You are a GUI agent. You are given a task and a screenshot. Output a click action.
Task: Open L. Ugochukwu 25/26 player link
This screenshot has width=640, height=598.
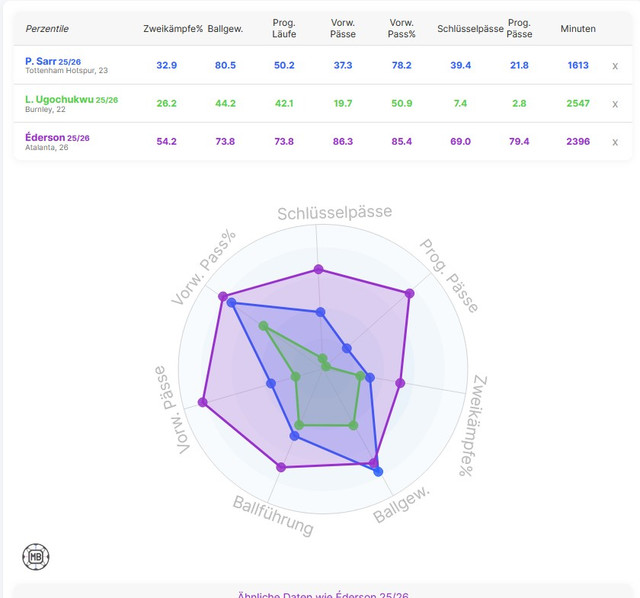coord(71,100)
